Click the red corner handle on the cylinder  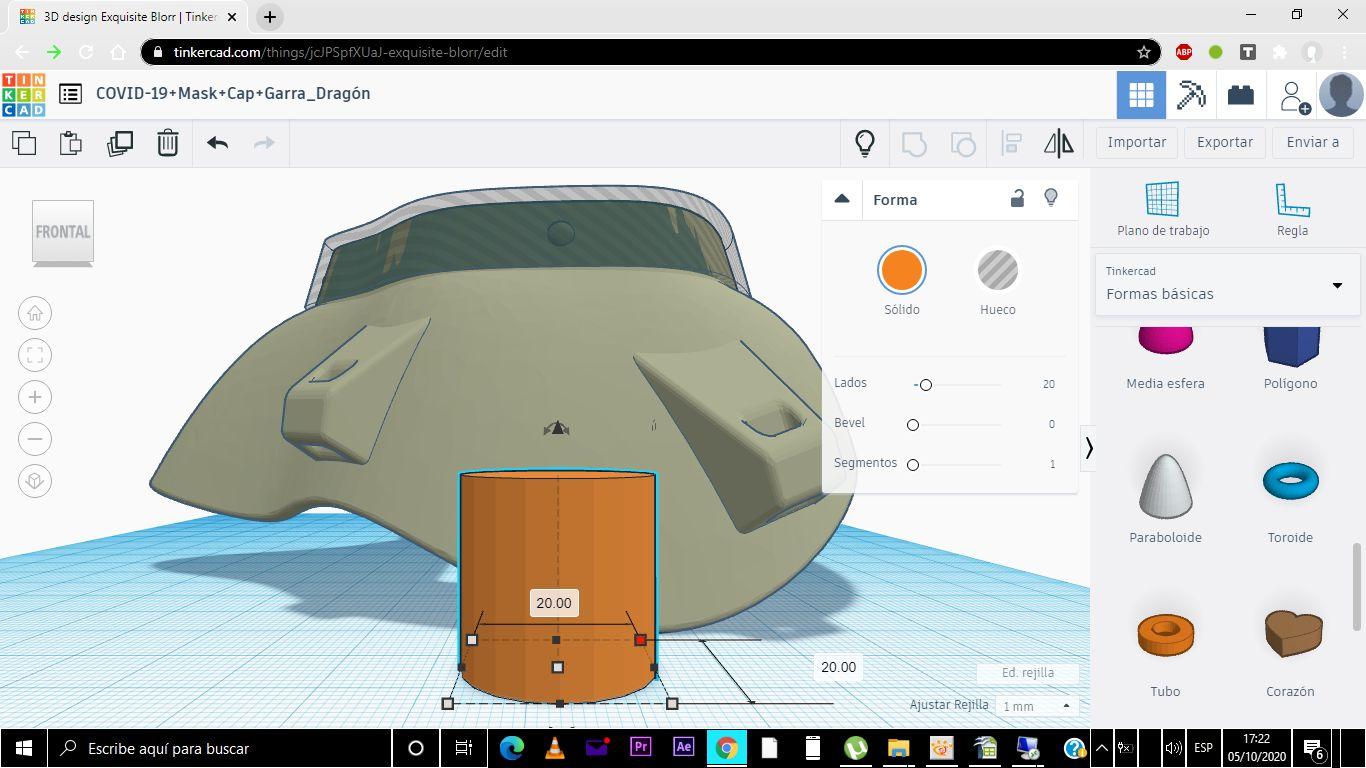640,640
